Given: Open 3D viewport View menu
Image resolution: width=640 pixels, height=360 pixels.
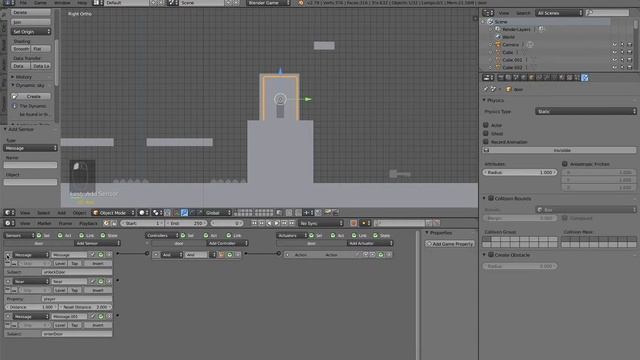Looking at the screenshot, I should [x=25, y=213].
